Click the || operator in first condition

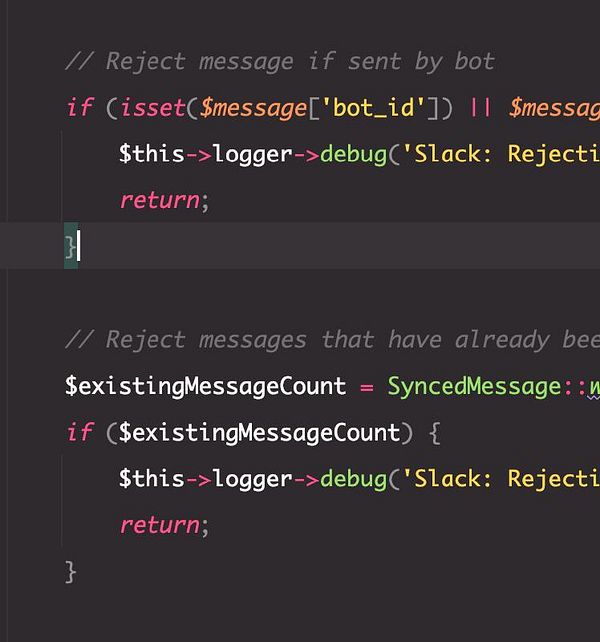pos(480,107)
